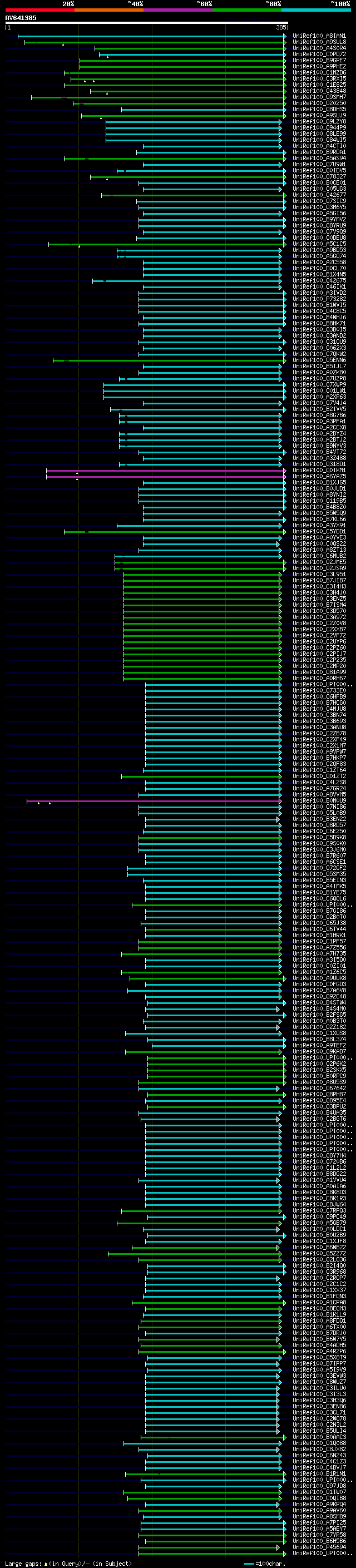Image resolution: width=356 pixels, height=1568 pixels.
Task: Select the UniRef100_Q9LZY8 label
Action: pyautogui.click(x=319, y=121)
